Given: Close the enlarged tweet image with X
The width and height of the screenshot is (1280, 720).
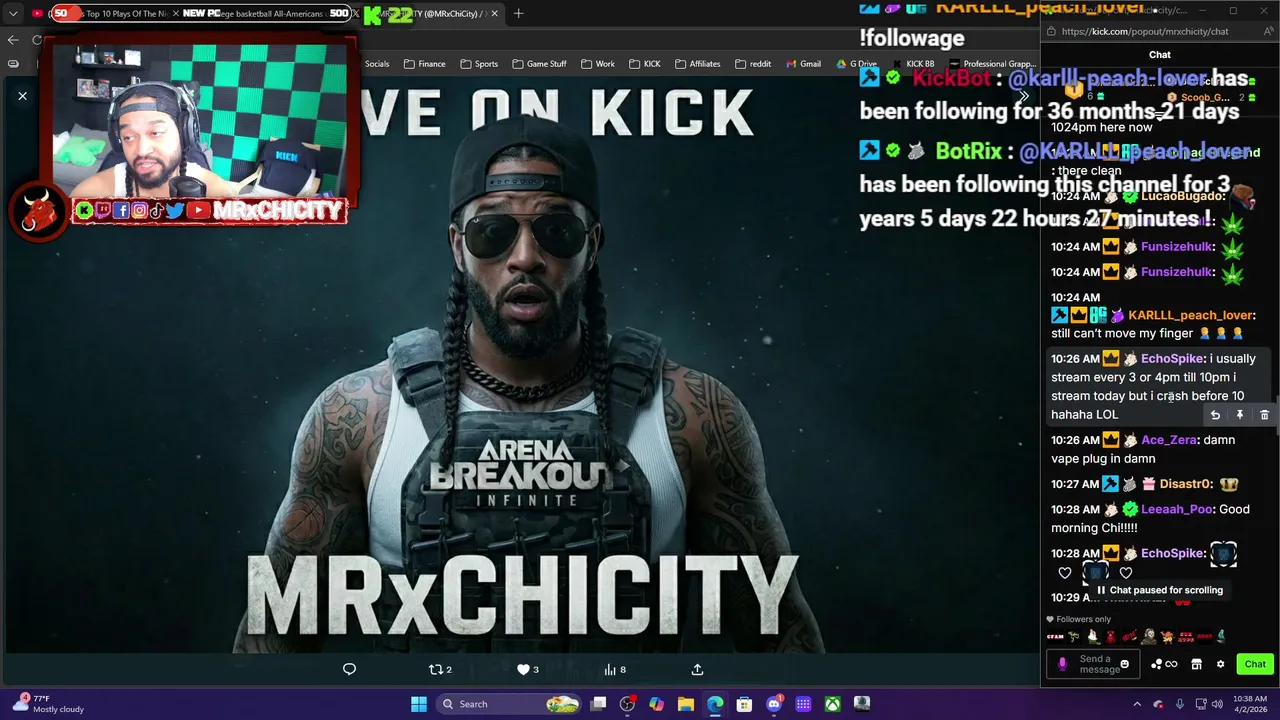Looking at the screenshot, I should click(x=22, y=96).
